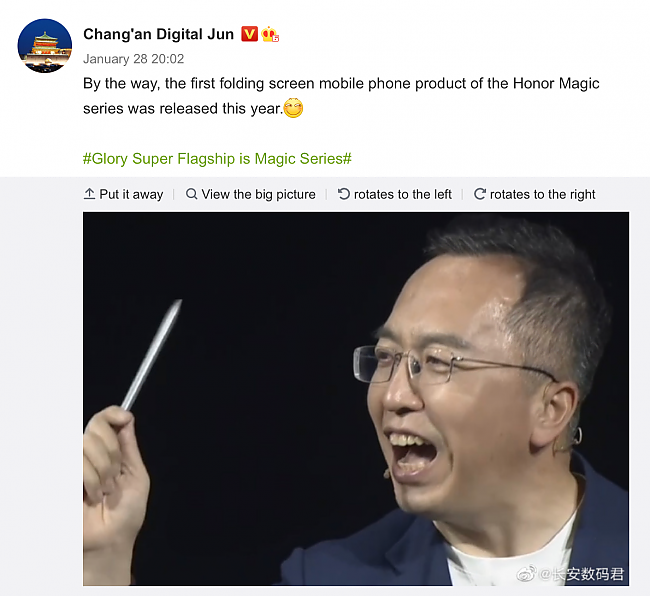The height and width of the screenshot is (596, 650).
Task: Click the stylus pen in the photo
Action: 152,355
